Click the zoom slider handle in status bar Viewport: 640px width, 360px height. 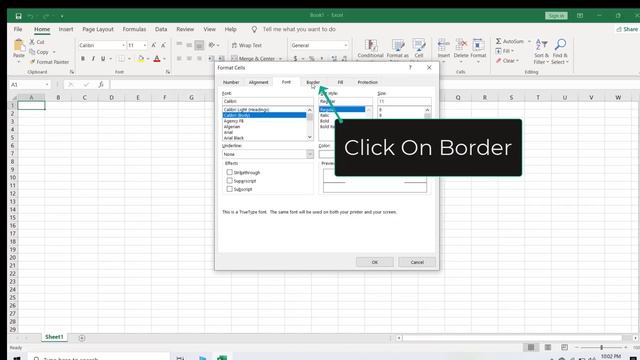coord(601,347)
